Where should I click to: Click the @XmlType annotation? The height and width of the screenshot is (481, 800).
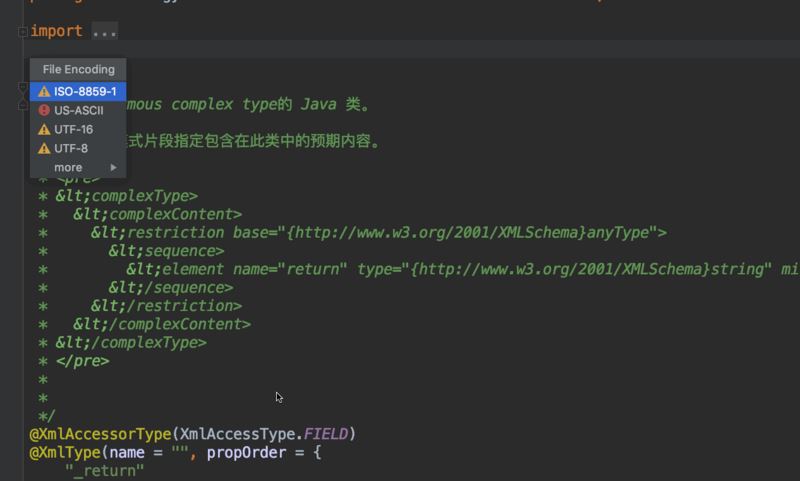coord(65,452)
